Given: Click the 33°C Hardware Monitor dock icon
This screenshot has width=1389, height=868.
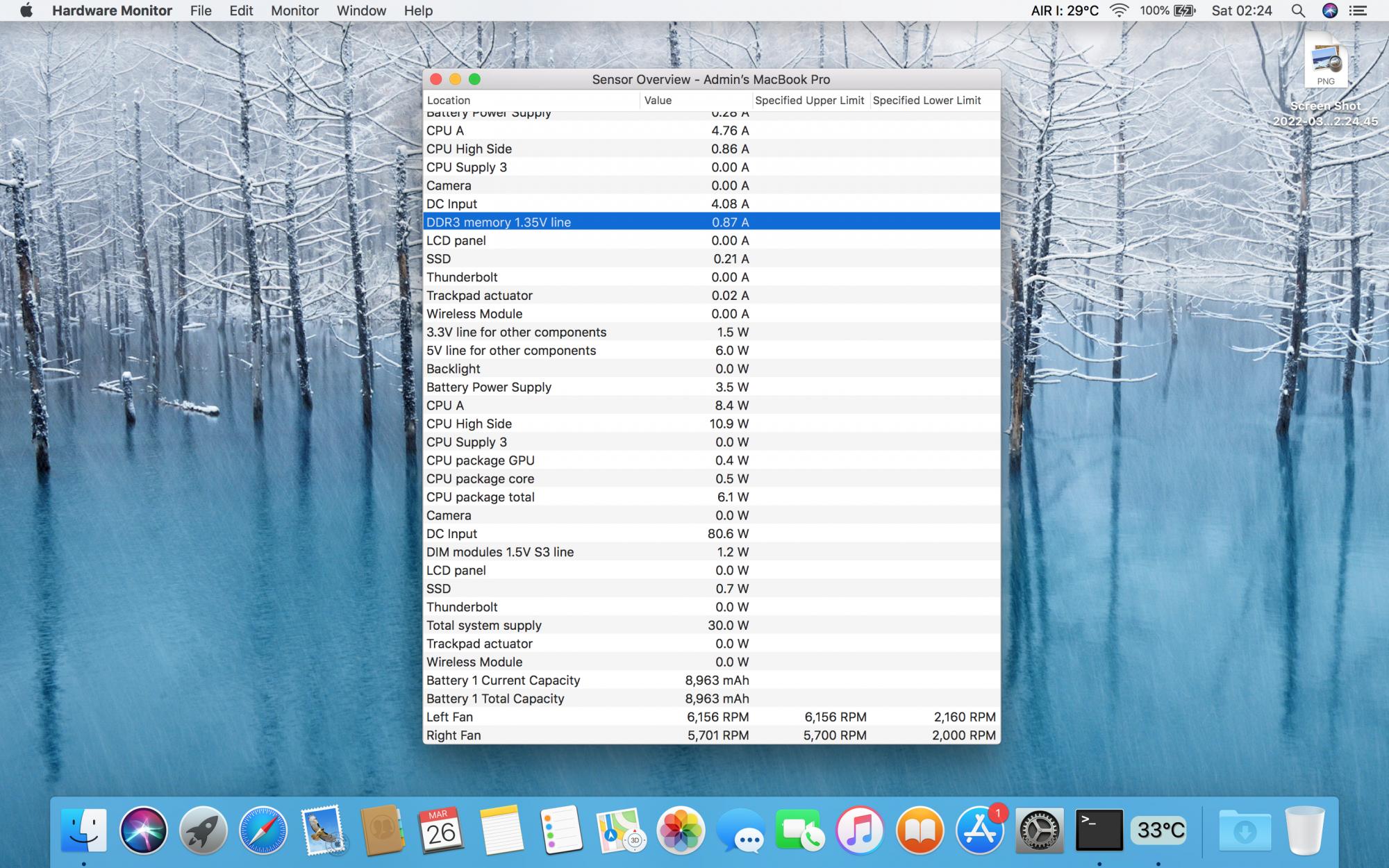Looking at the screenshot, I should [1160, 831].
